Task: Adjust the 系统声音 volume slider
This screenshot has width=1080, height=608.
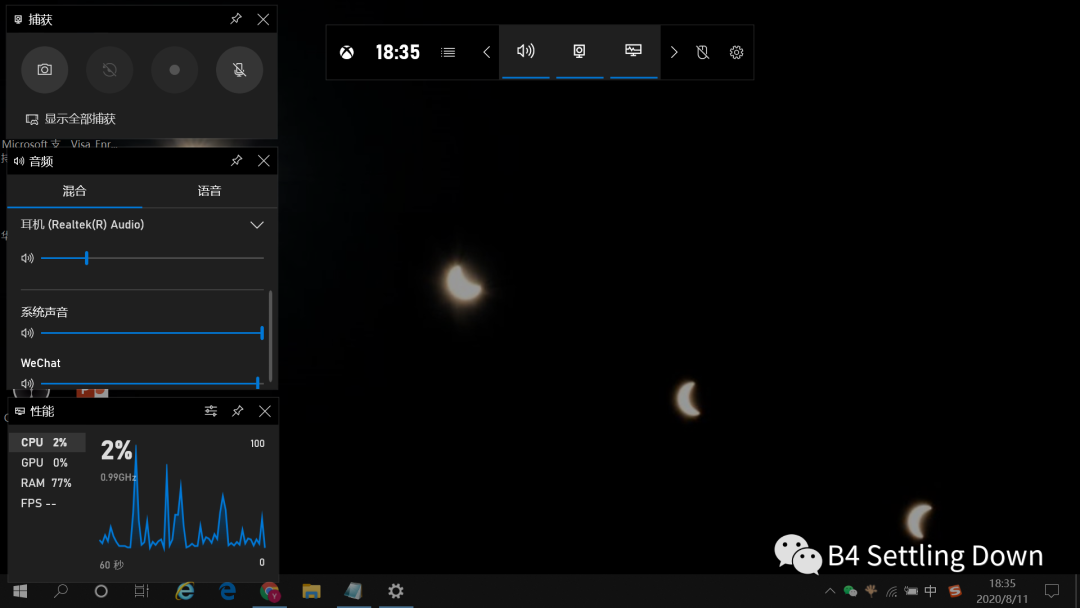Action: [152, 333]
